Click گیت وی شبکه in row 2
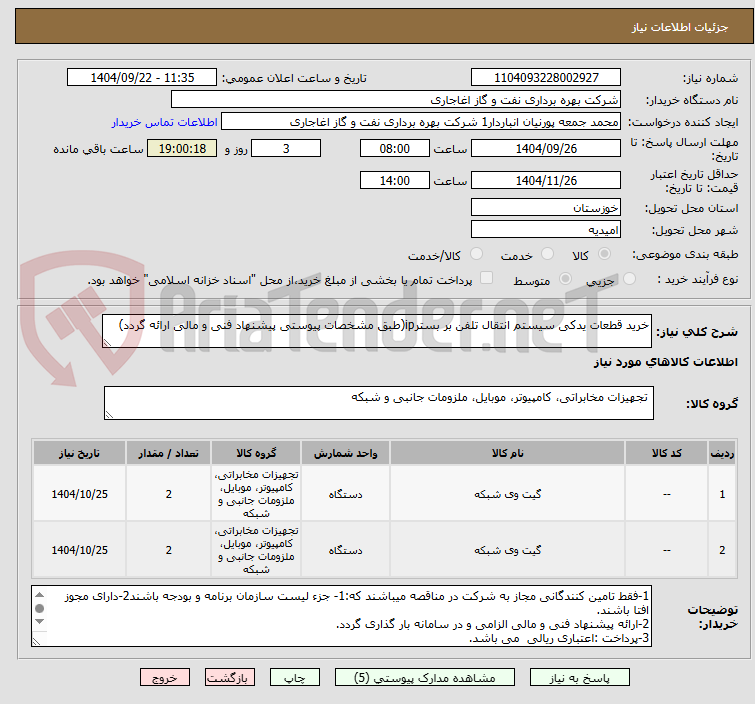Screen dimensions: 755x704 coord(508,550)
